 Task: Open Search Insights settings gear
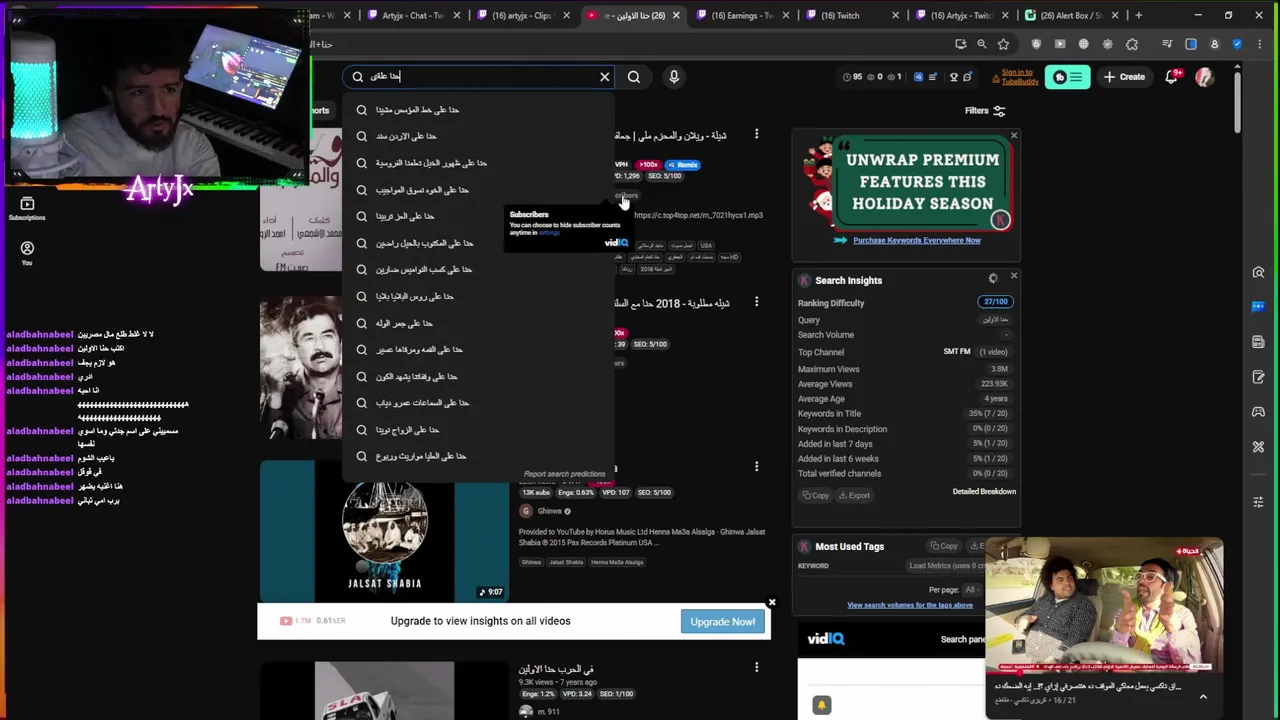993,279
